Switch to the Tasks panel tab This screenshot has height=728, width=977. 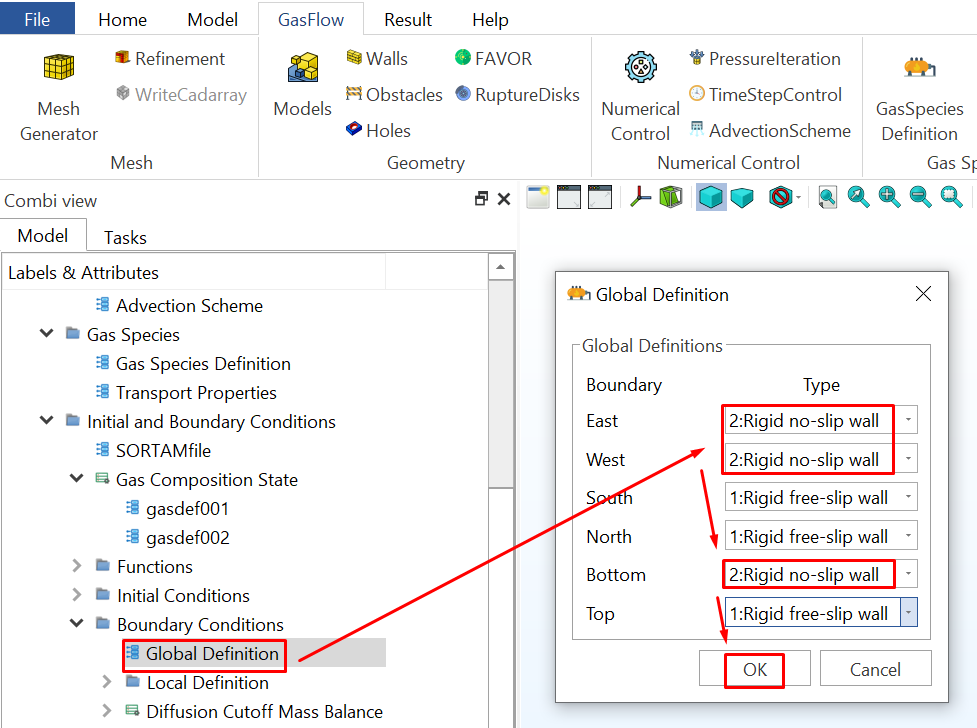tap(125, 237)
